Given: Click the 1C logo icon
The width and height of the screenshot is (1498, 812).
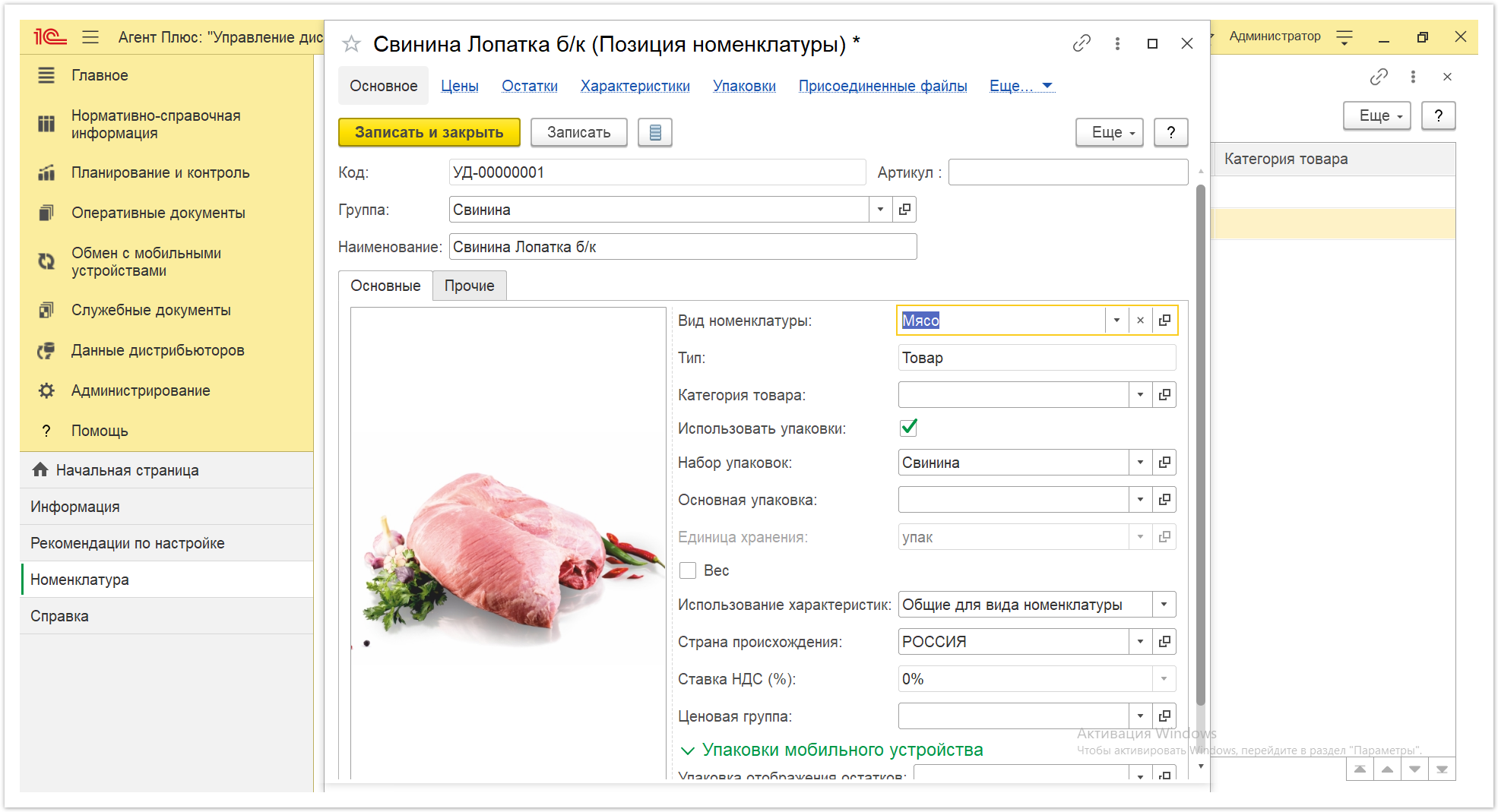Looking at the screenshot, I should 49,36.
